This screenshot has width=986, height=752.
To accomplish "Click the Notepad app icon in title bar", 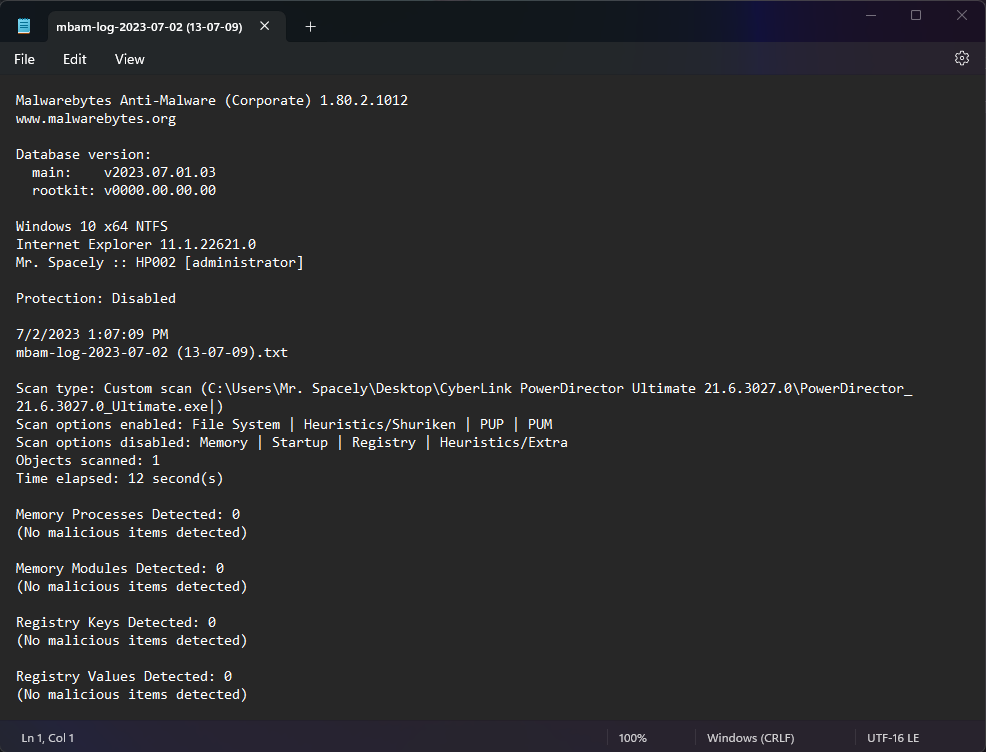I will 24,26.
